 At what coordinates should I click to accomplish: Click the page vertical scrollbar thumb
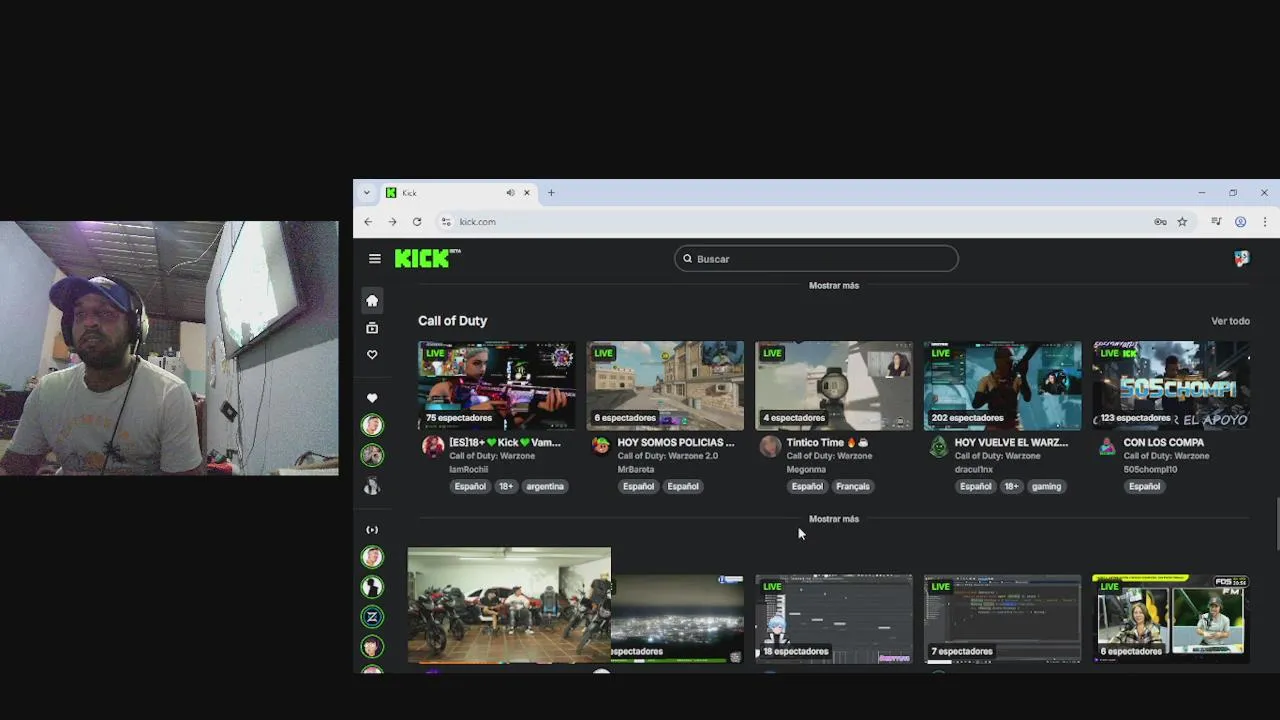(1277, 523)
